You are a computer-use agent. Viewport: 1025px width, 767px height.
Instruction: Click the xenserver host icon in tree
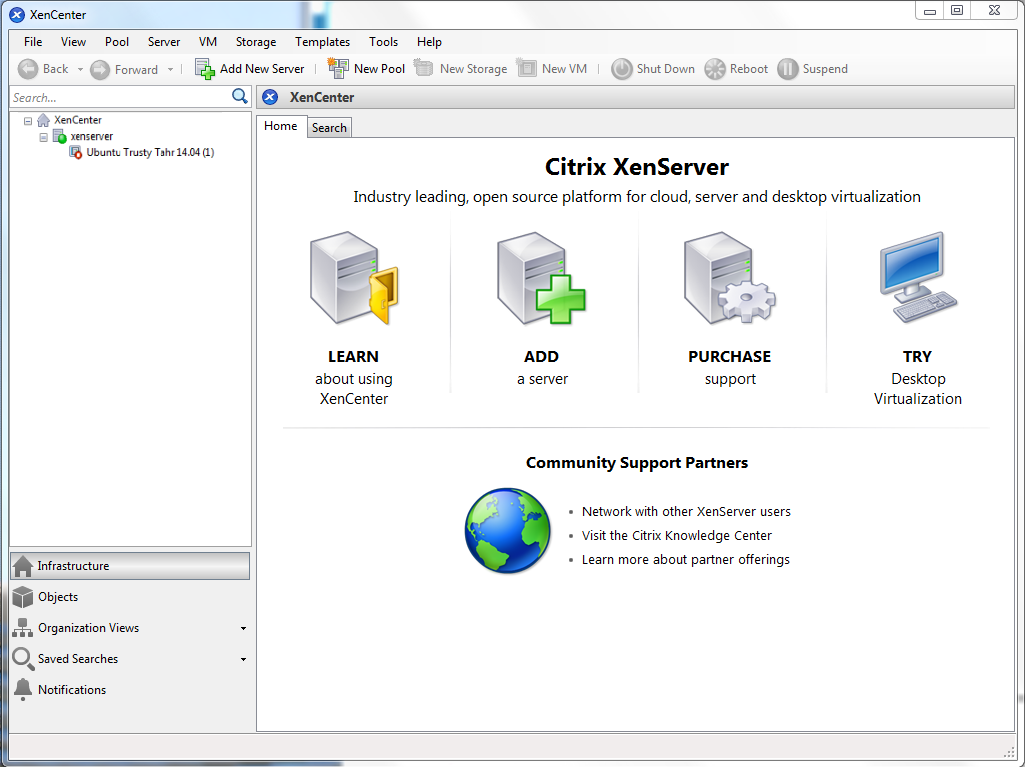pyautogui.click(x=59, y=137)
